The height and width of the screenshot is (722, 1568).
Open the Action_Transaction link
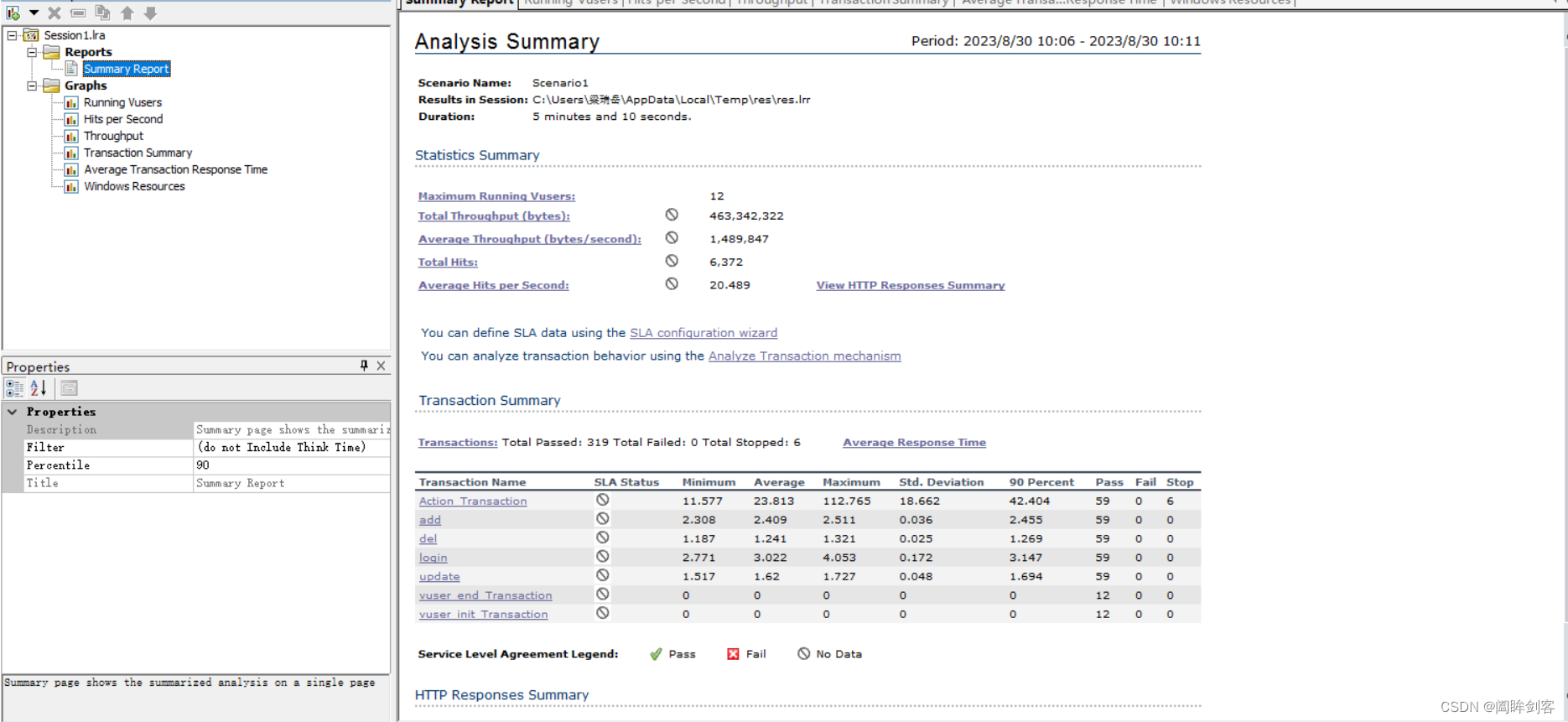473,501
